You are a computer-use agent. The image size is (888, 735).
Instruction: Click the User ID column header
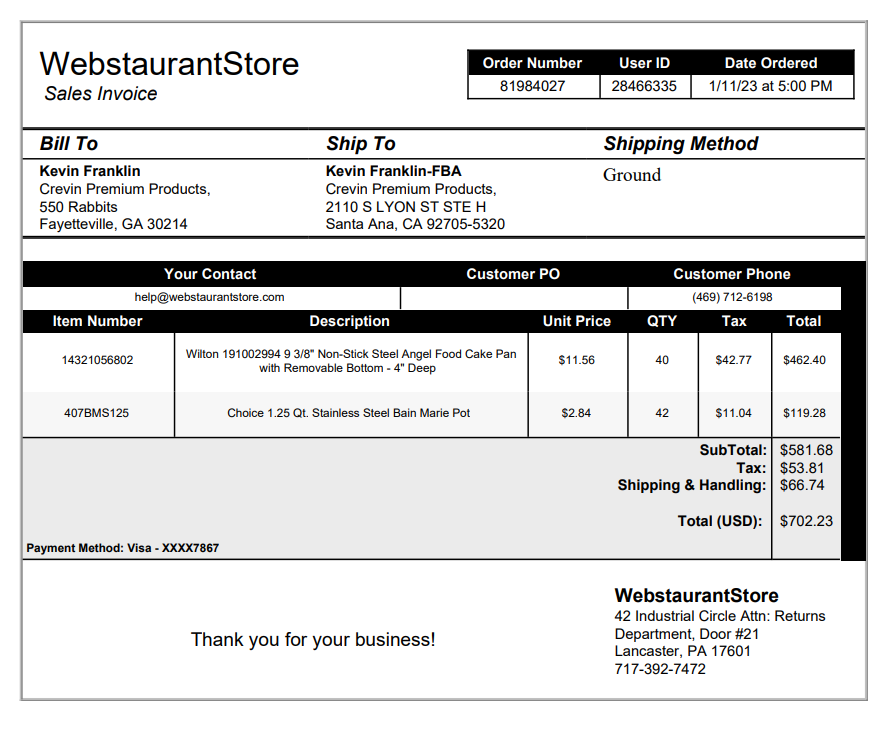click(x=644, y=63)
